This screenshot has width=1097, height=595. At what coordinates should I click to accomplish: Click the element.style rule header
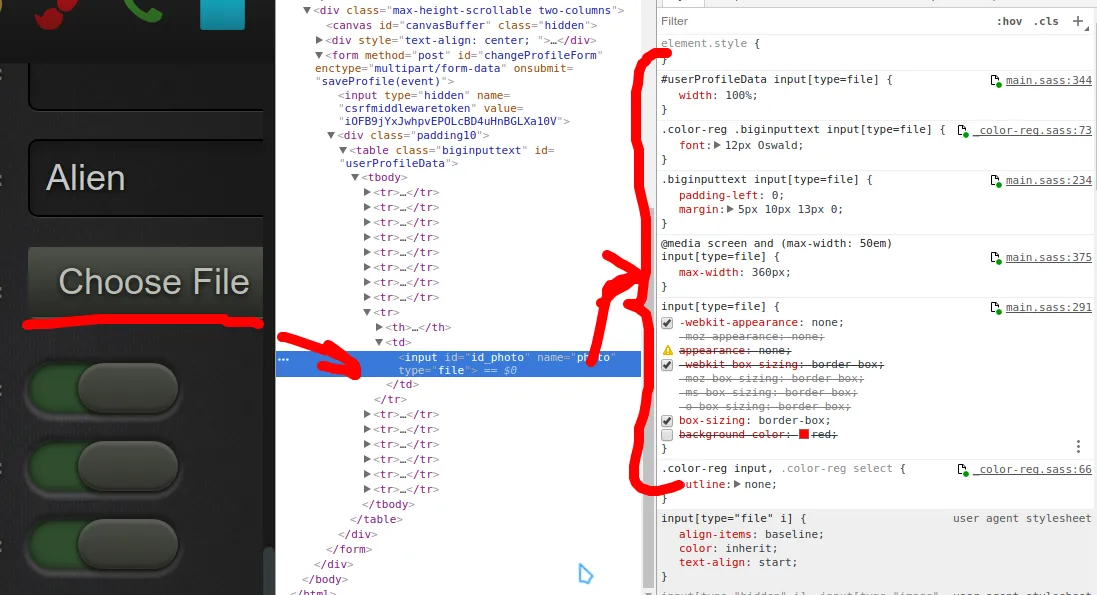710,43
